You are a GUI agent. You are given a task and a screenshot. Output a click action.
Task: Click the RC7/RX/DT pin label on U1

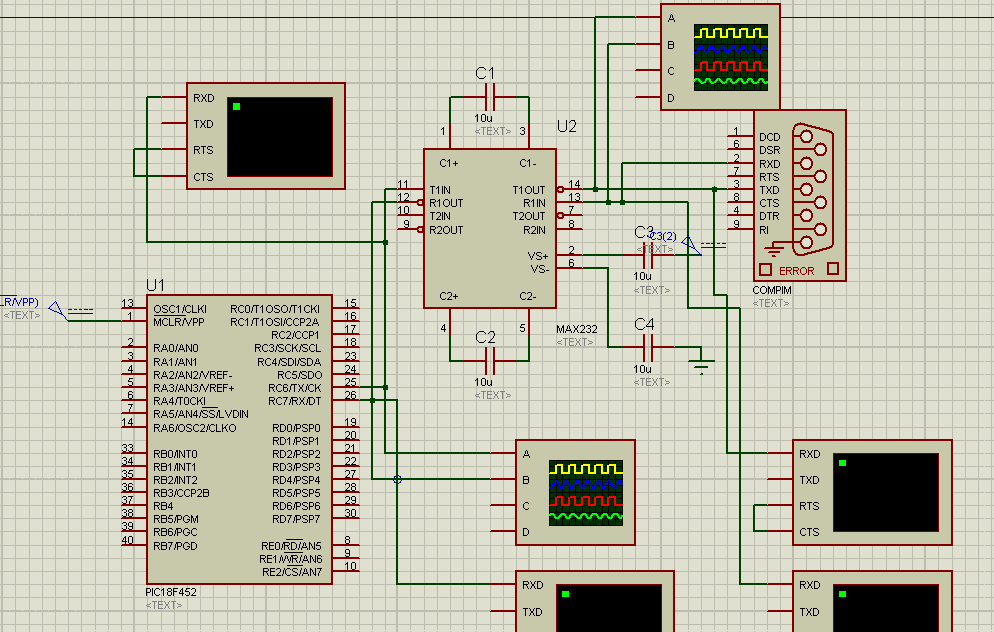(294, 400)
